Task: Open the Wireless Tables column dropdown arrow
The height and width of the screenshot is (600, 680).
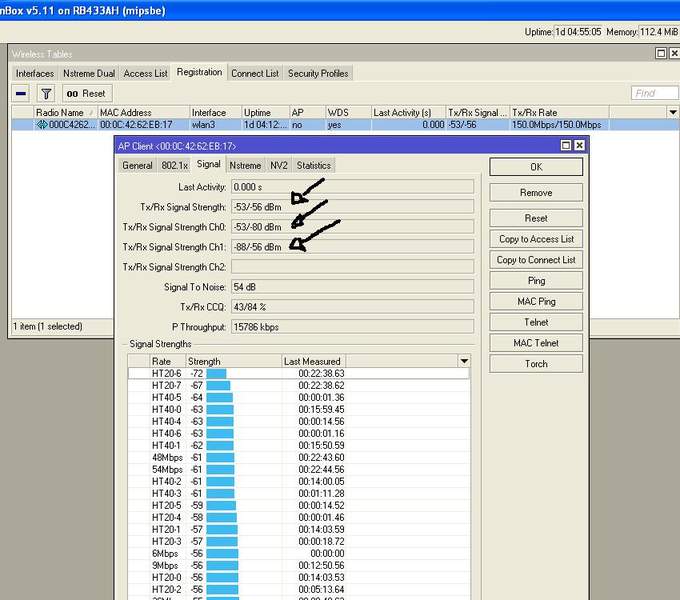Action: (673, 112)
